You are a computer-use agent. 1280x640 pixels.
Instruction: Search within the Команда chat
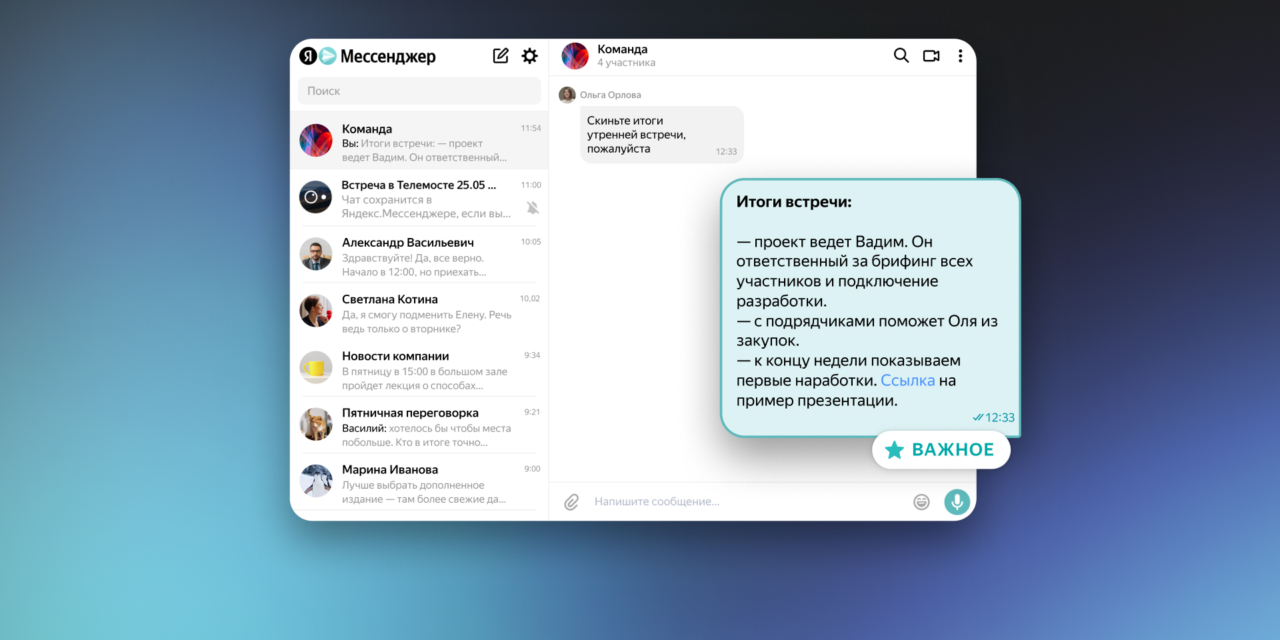(901, 56)
